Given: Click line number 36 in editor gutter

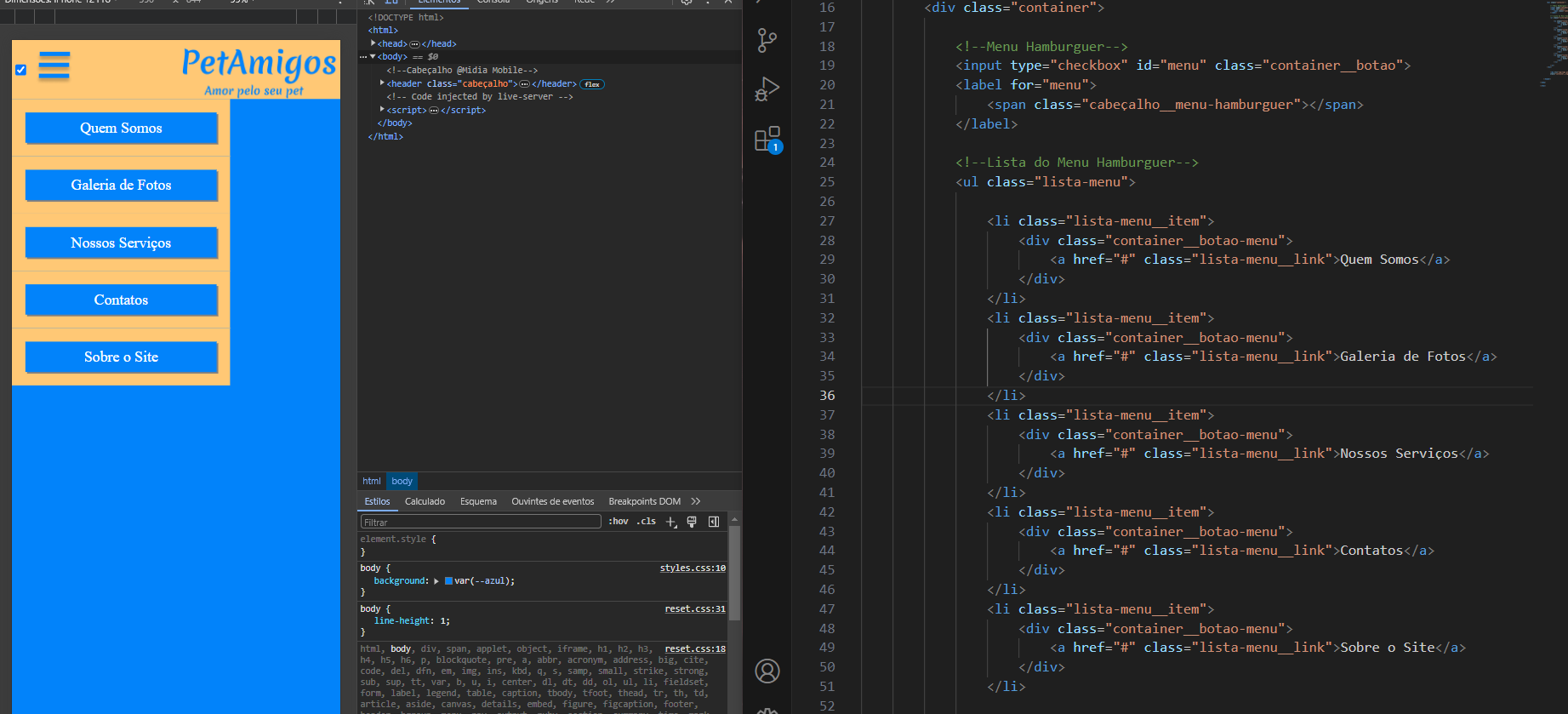Looking at the screenshot, I should [827, 395].
